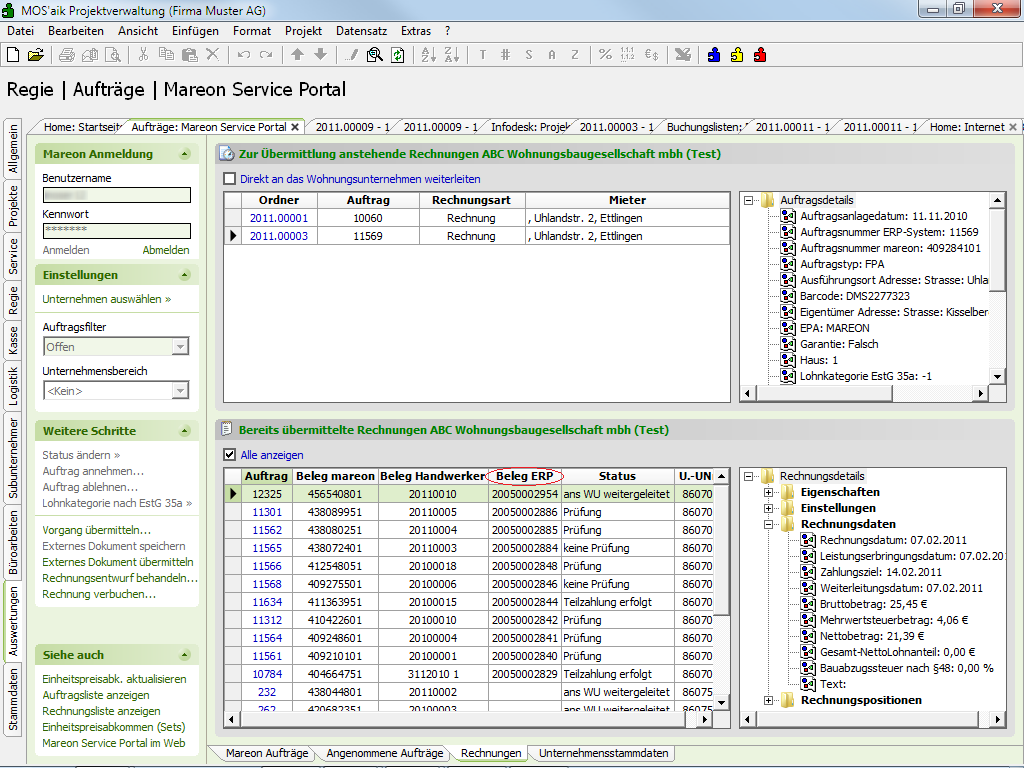Expand the Eigenschaften tree node
The image size is (1024, 768).
(768, 492)
